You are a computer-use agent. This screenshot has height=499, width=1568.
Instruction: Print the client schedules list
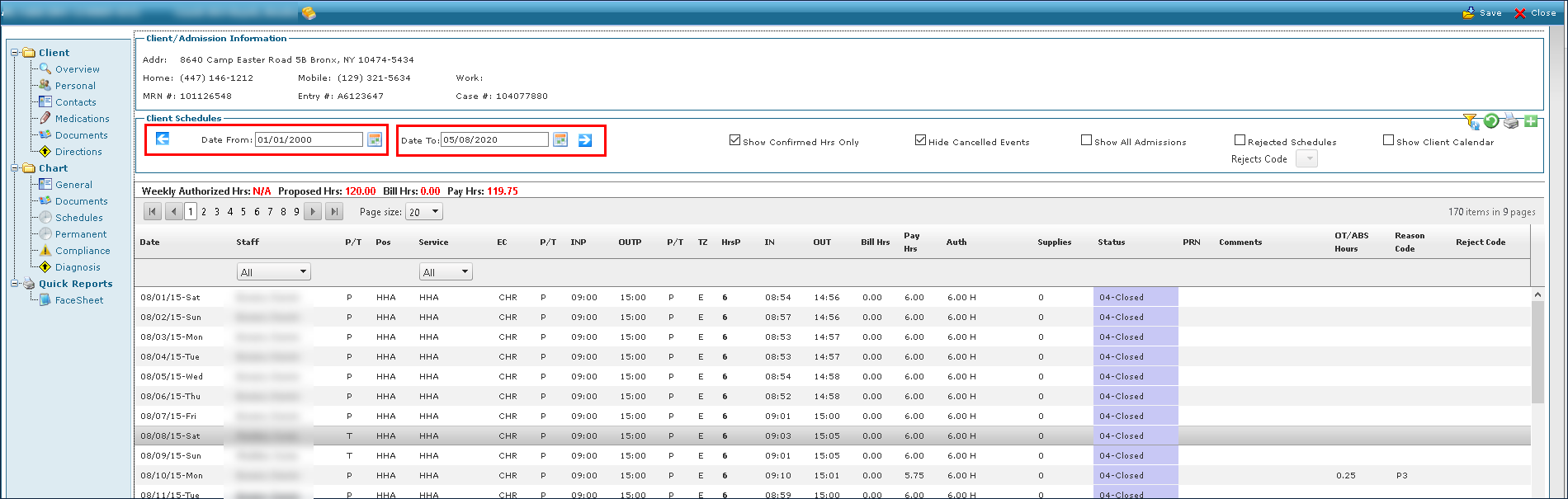[1510, 121]
